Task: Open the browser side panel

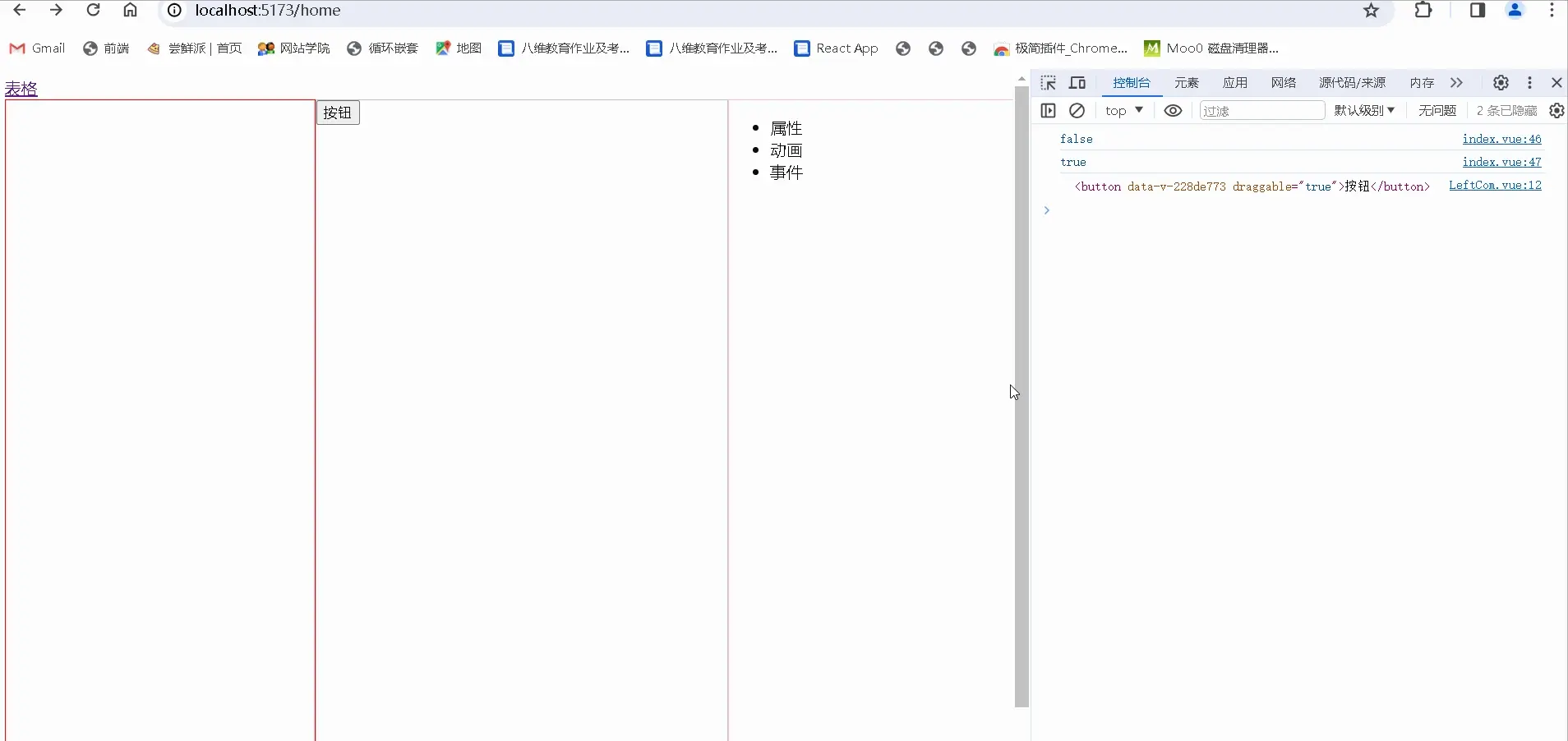Action: tap(1478, 11)
